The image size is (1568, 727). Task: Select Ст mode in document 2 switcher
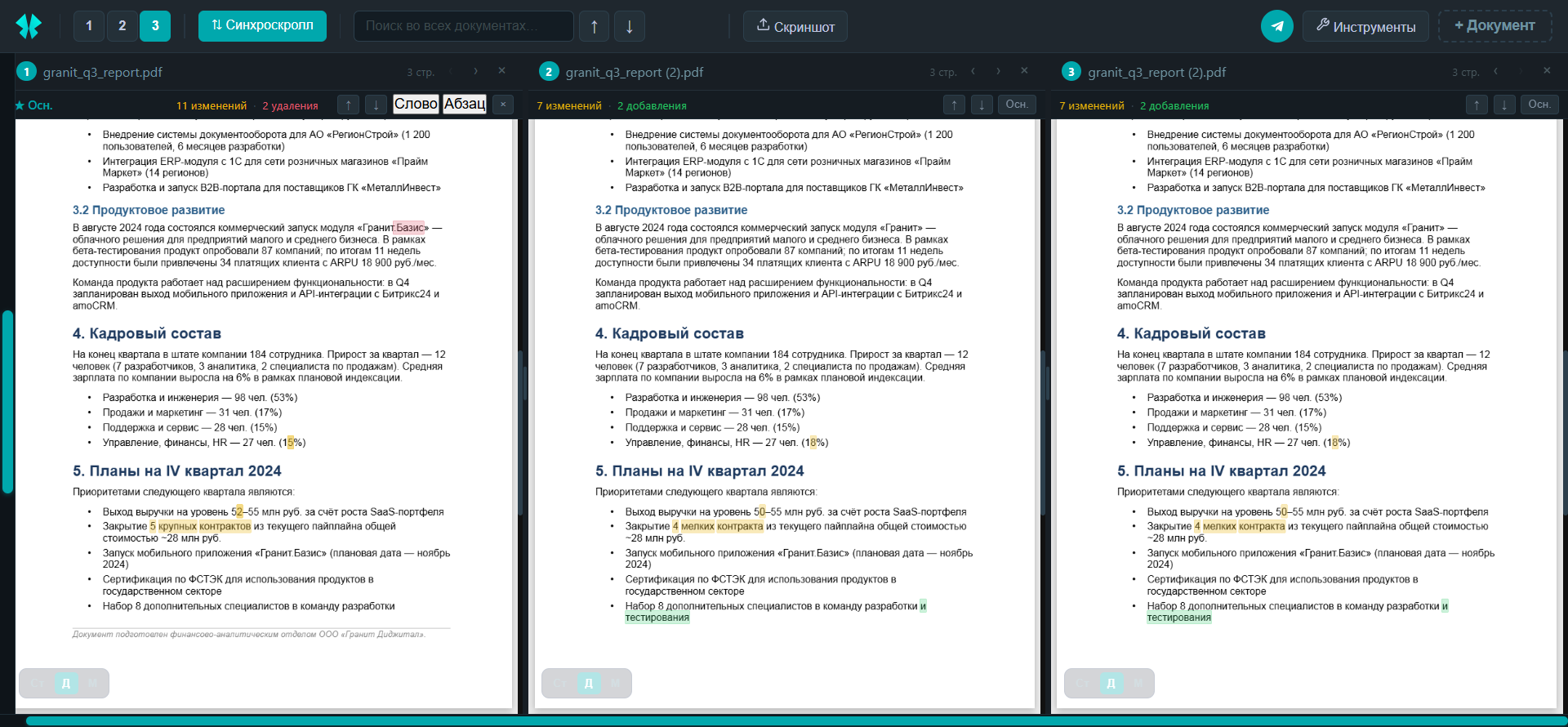(x=560, y=683)
